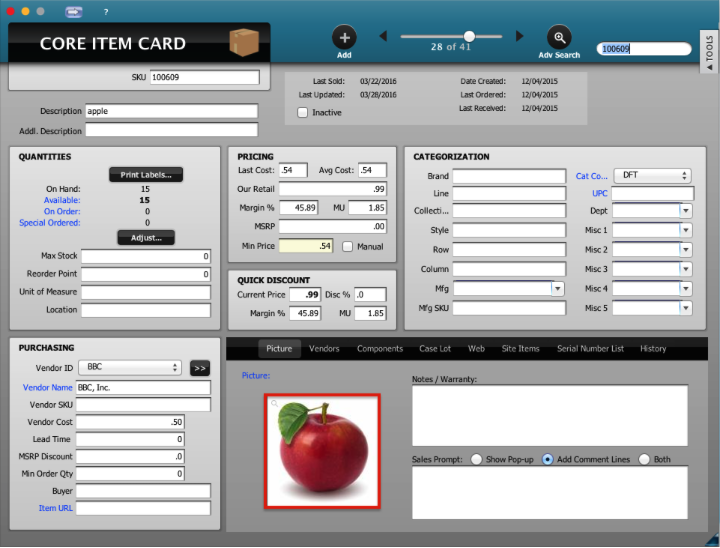720x548 pixels.
Task: Switch to the Vendors tab
Action: point(324,349)
